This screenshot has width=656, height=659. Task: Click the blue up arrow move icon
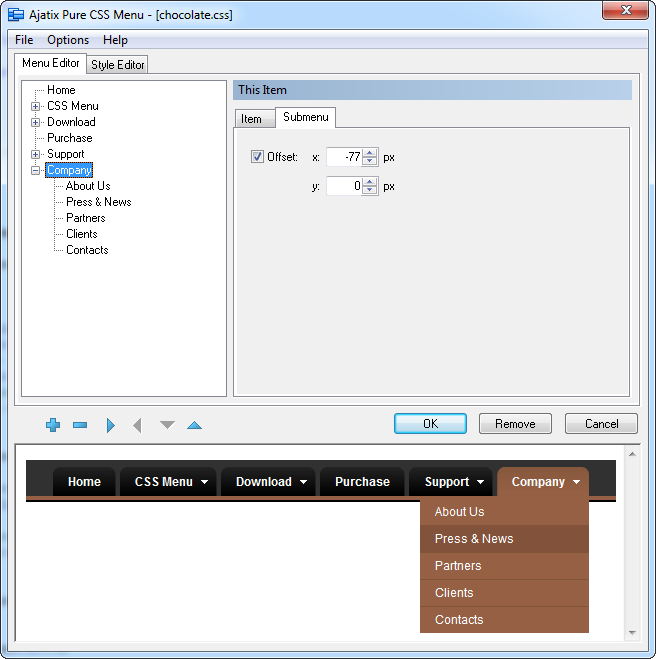click(194, 425)
